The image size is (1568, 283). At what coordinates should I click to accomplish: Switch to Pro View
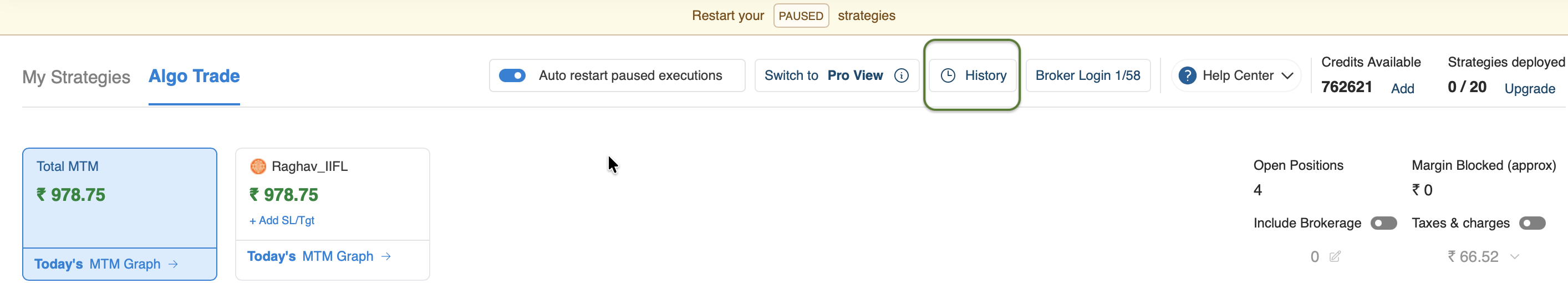coord(823,75)
